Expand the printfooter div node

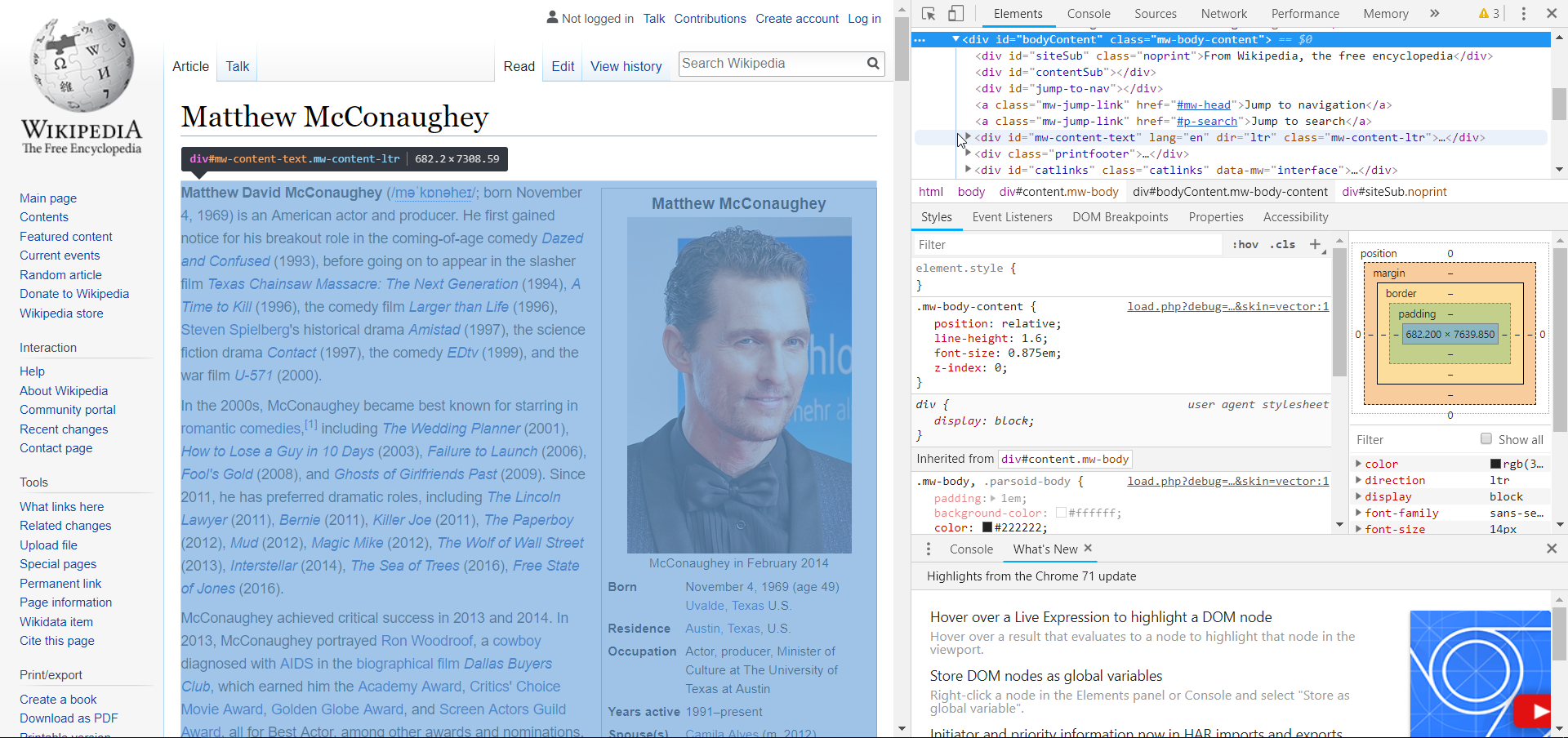[969, 153]
